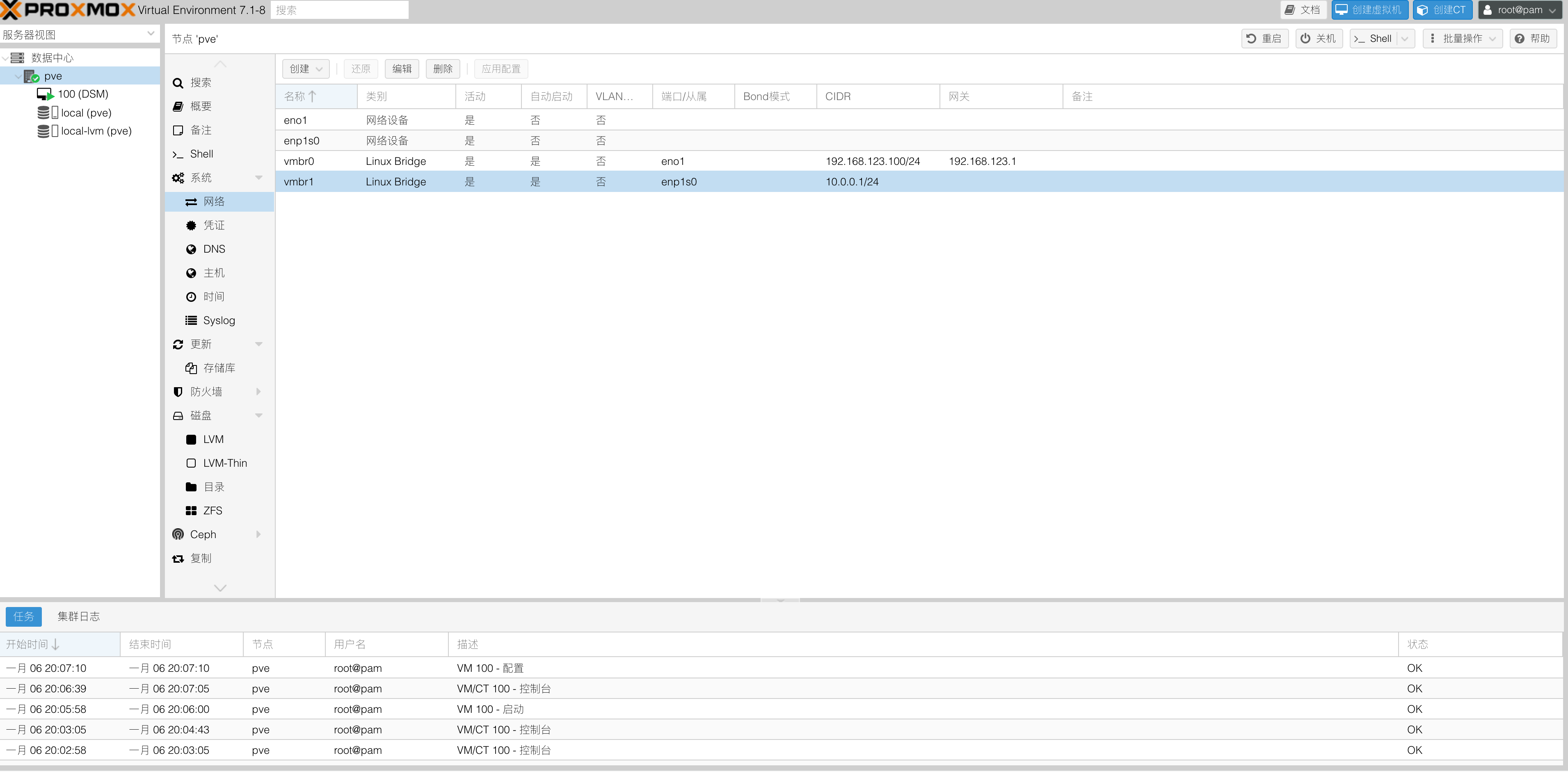
Task: Select the 任务 tab
Action: (24, 616)
